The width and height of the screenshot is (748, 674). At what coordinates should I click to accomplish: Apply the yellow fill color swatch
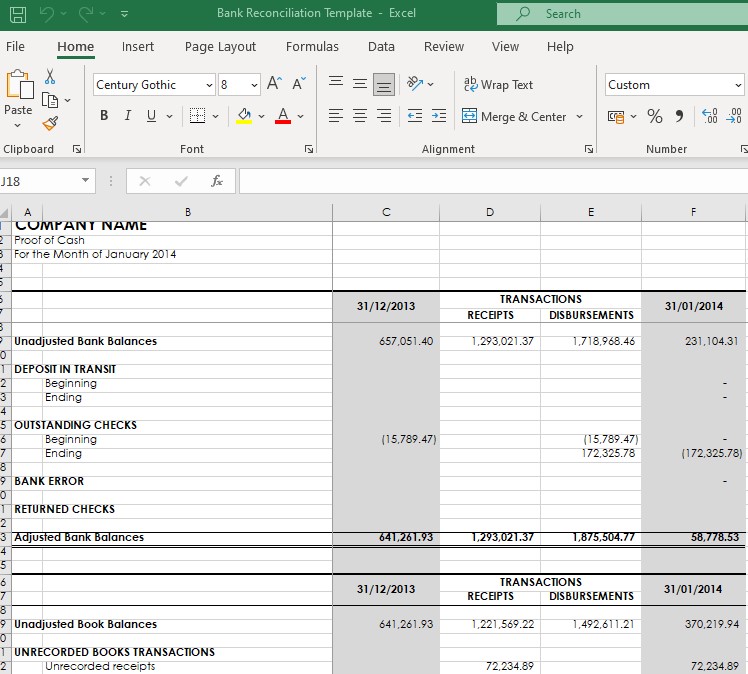(x=244, y=117)
